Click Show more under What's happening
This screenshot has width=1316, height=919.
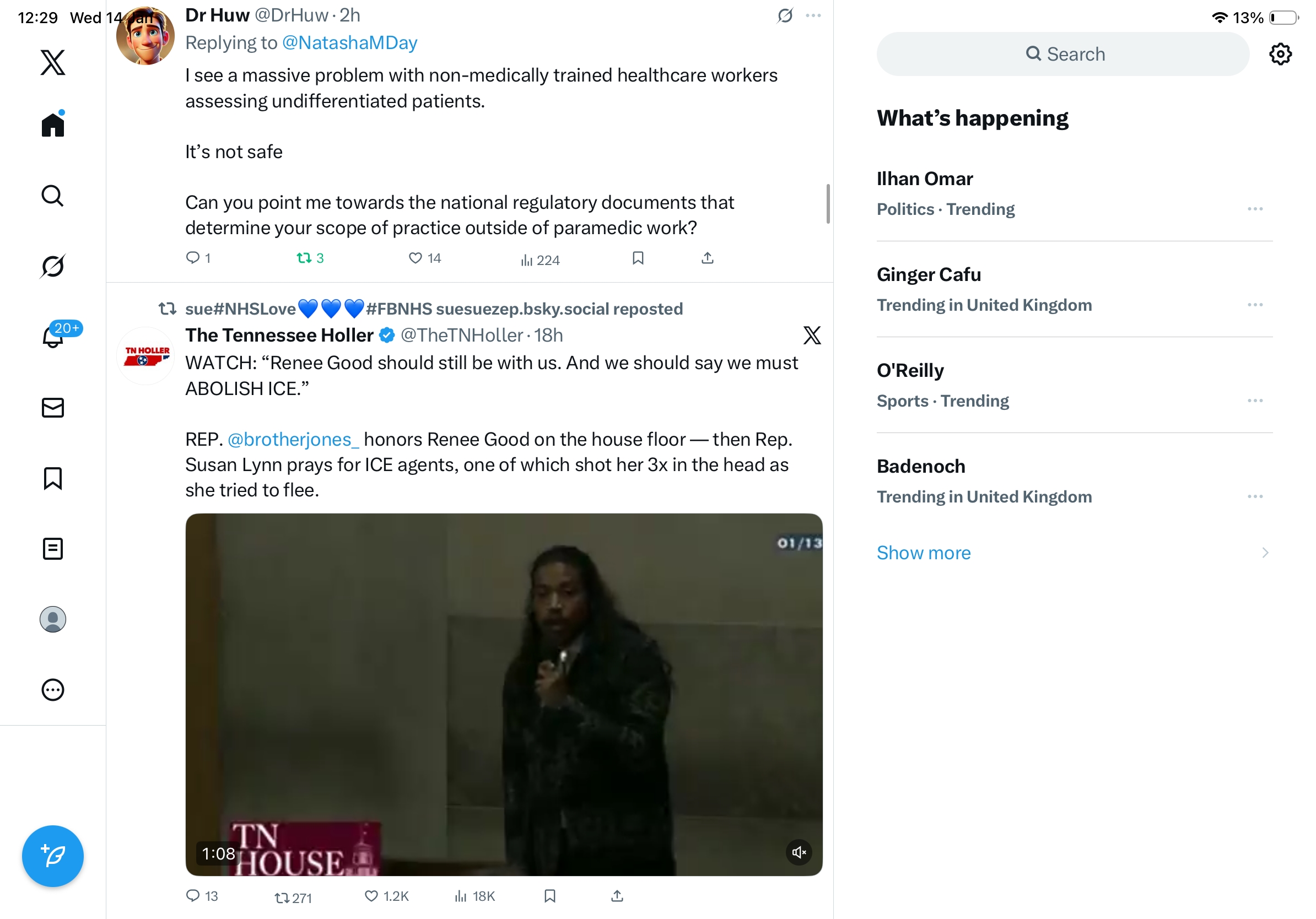pos(924,552)
